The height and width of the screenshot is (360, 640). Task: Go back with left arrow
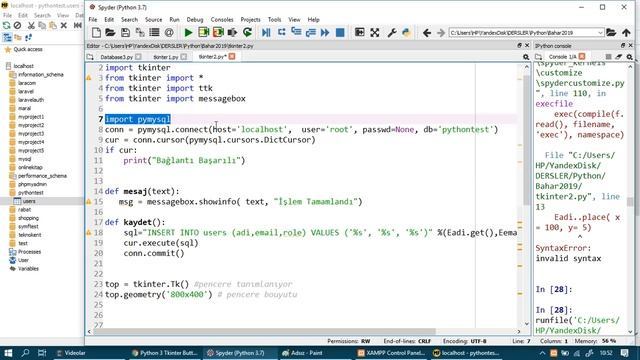427,33
